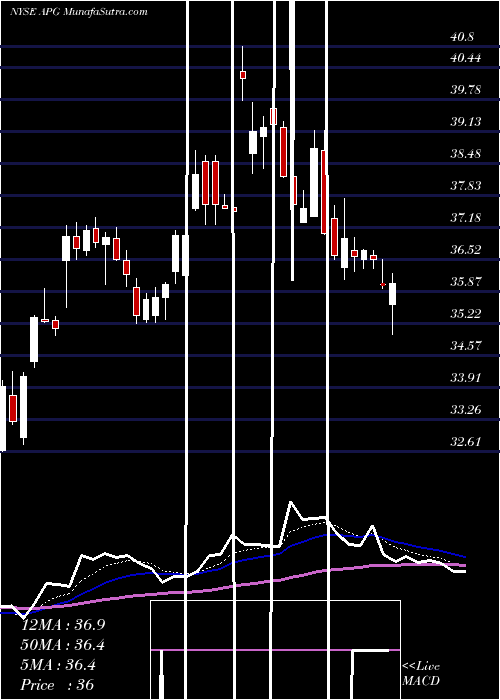Click the 40.8 price axis label

pyautogui.click(x=462, y=37)
